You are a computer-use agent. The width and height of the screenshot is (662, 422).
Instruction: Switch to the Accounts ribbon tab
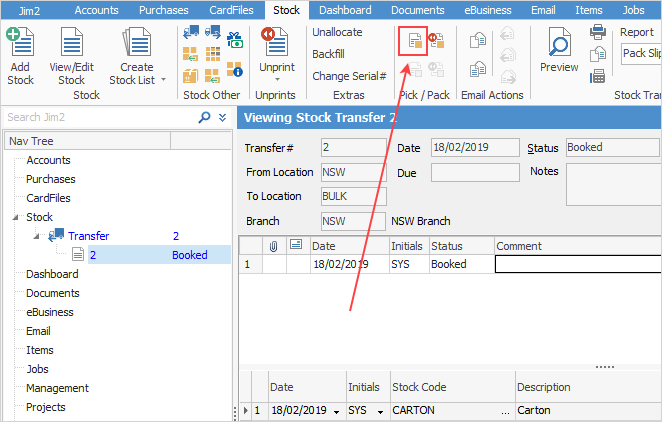(x=97, y=10)
